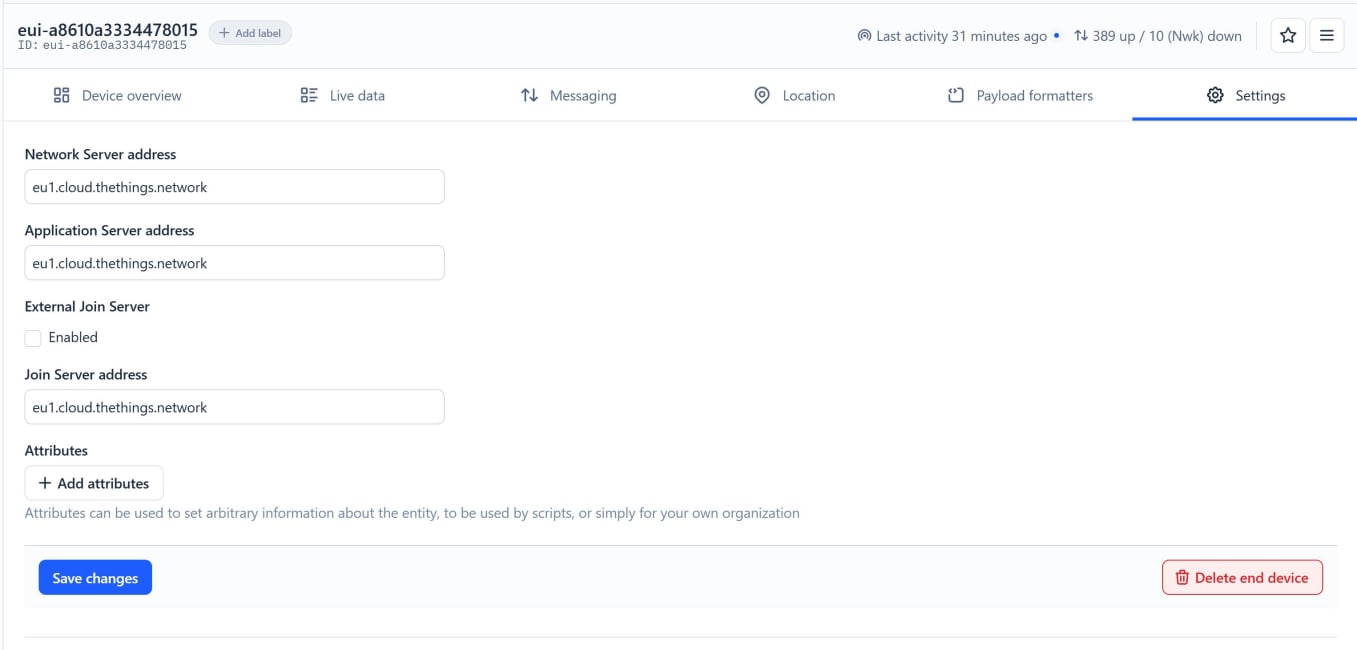Image resolution: width=1357 pixels, height=650 pixels.
Task: Select the Join Server address field
Action: point(234,407)
